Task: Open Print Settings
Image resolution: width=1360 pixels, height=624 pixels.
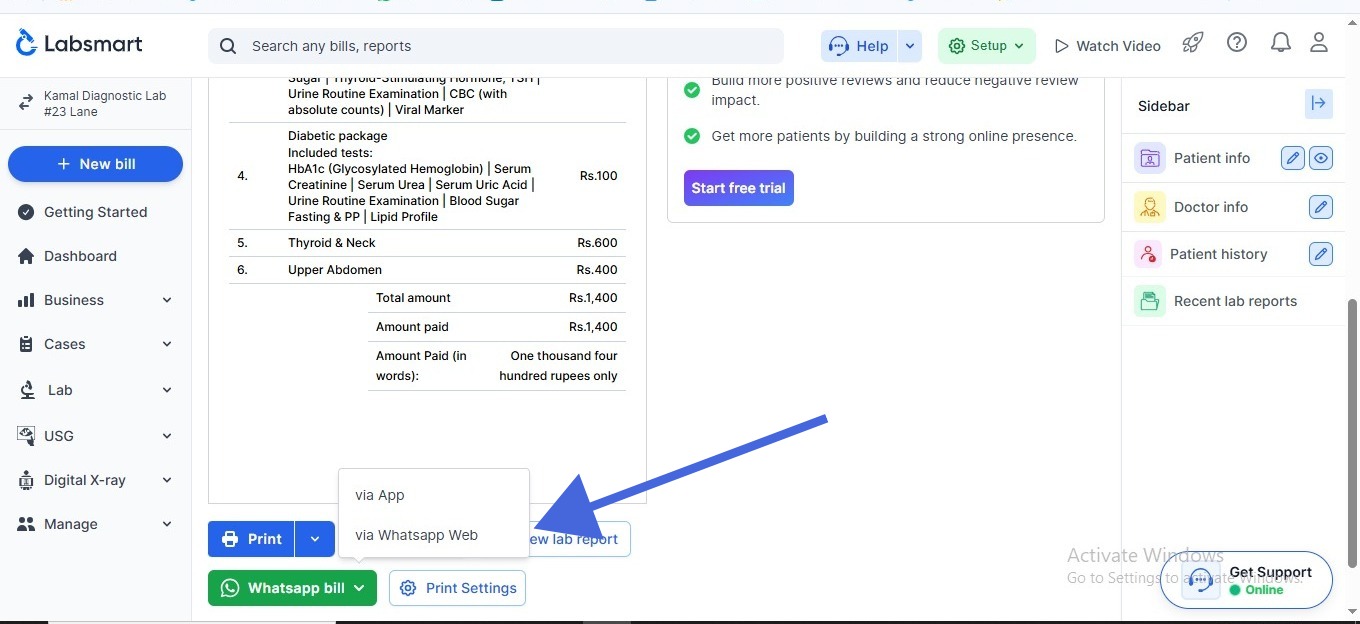Action: click(457, 588)
